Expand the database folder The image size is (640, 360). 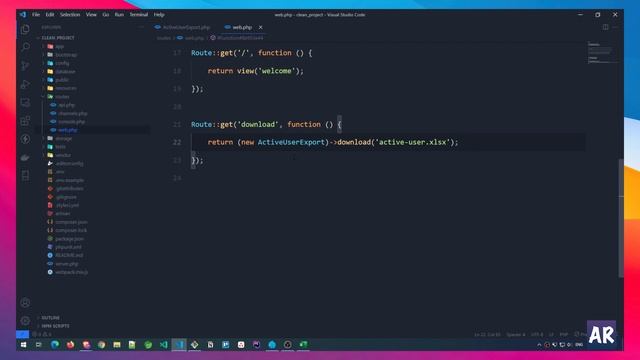coord(65,71)
